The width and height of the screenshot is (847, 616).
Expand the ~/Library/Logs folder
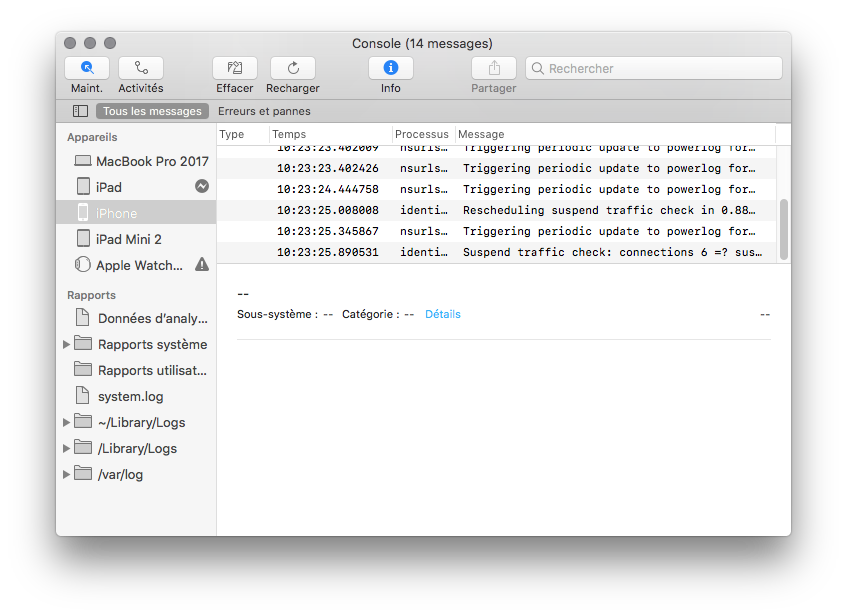point(66,422)
